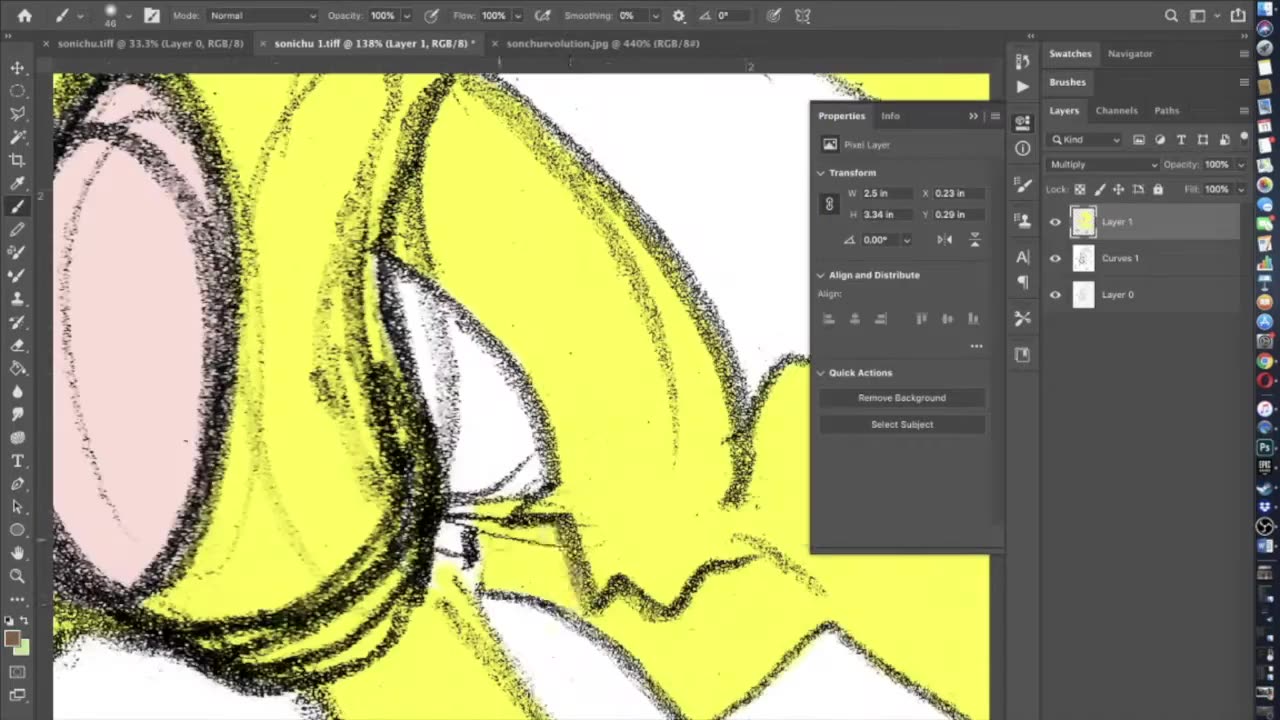1280x720 pixels.
Task: Select the Type tool
Action: click(17, 460)
